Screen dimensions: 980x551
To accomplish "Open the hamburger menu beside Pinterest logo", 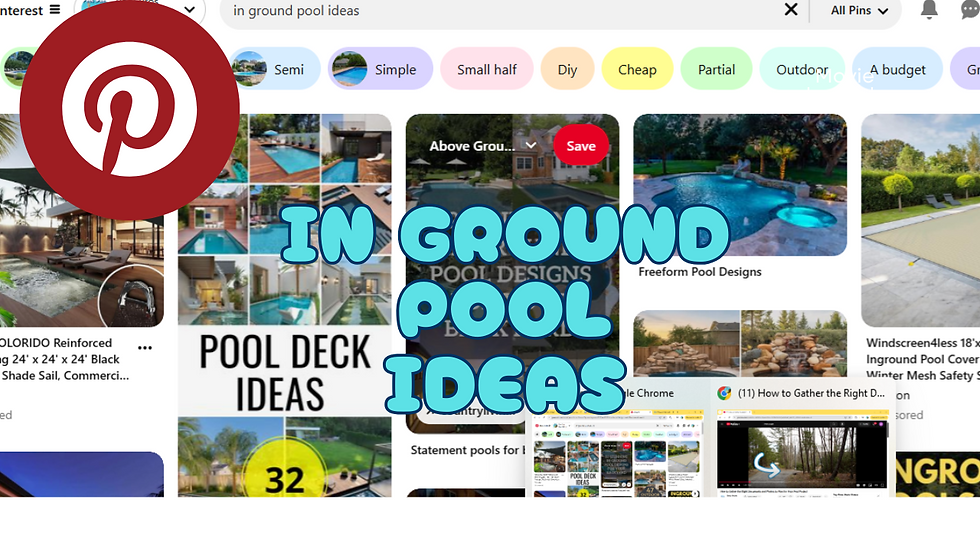I will pos(55,10).
